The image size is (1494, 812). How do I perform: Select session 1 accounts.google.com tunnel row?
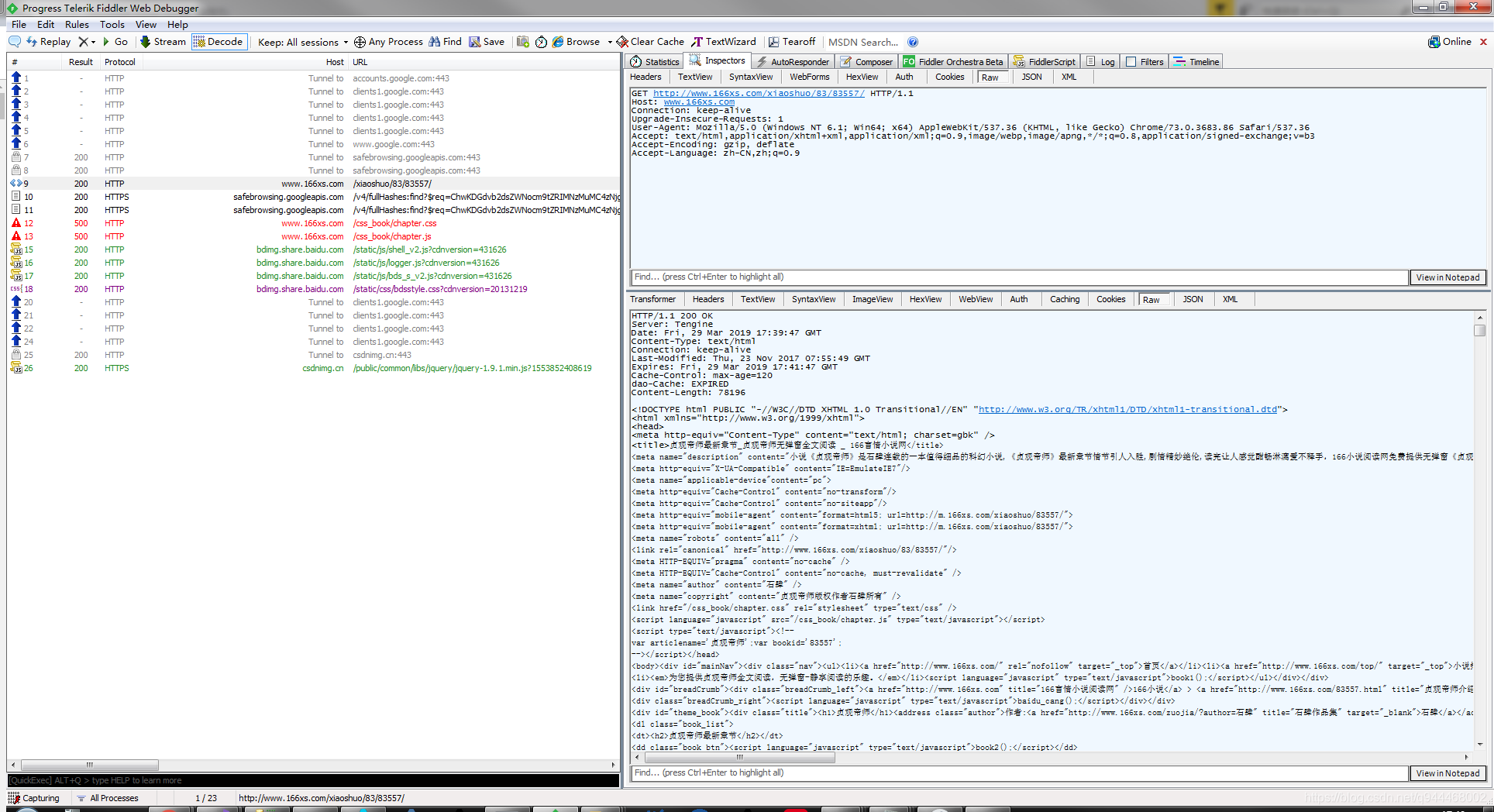[314, 78]
